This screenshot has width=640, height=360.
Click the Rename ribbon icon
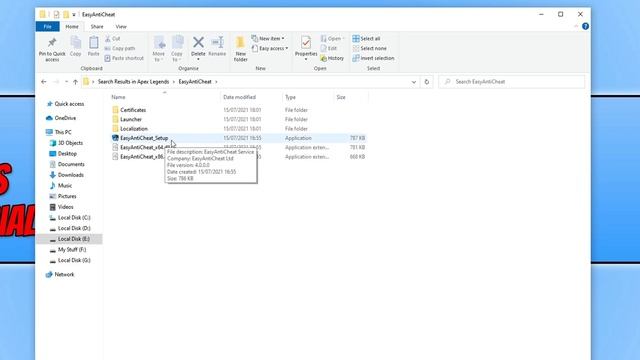[217, 42]
